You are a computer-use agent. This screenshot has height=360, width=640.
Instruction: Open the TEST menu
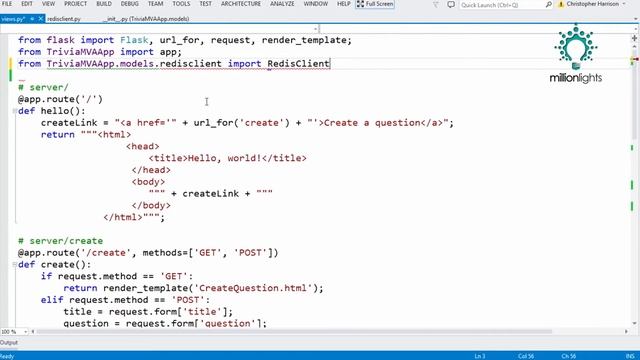pos(205,4)
